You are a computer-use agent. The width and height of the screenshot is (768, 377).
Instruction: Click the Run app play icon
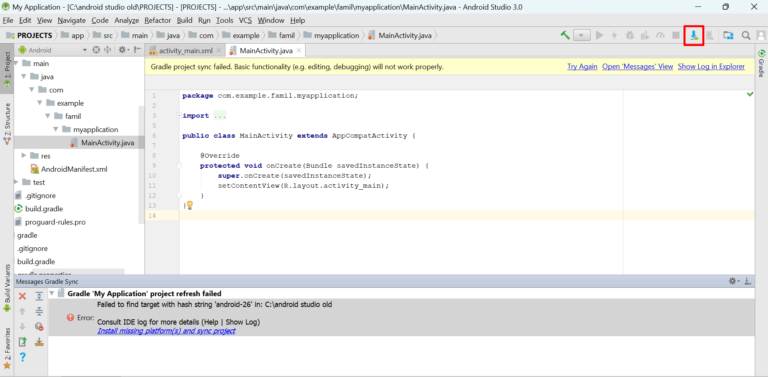tap(599, 35)
